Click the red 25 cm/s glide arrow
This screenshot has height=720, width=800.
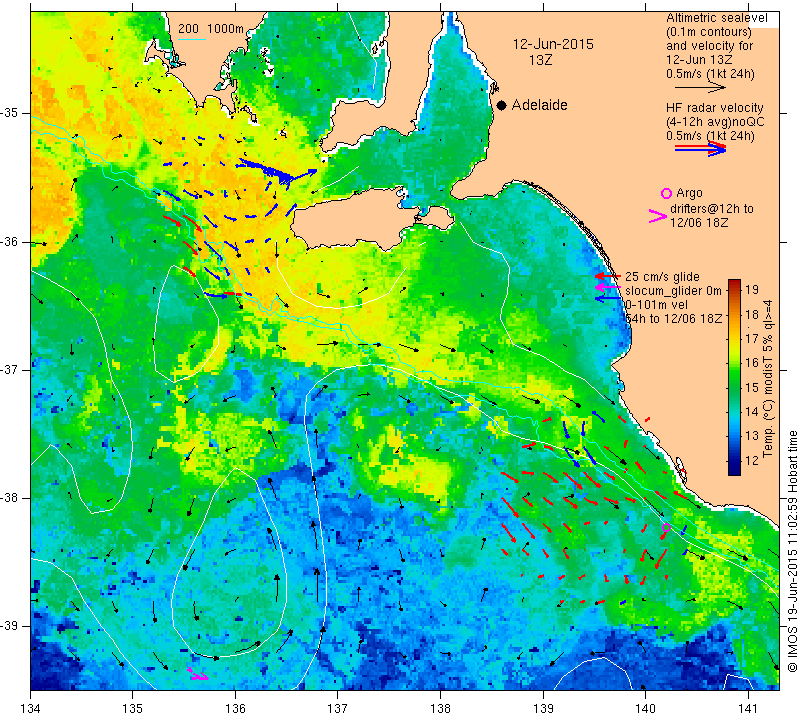click(x=608, y=276)
